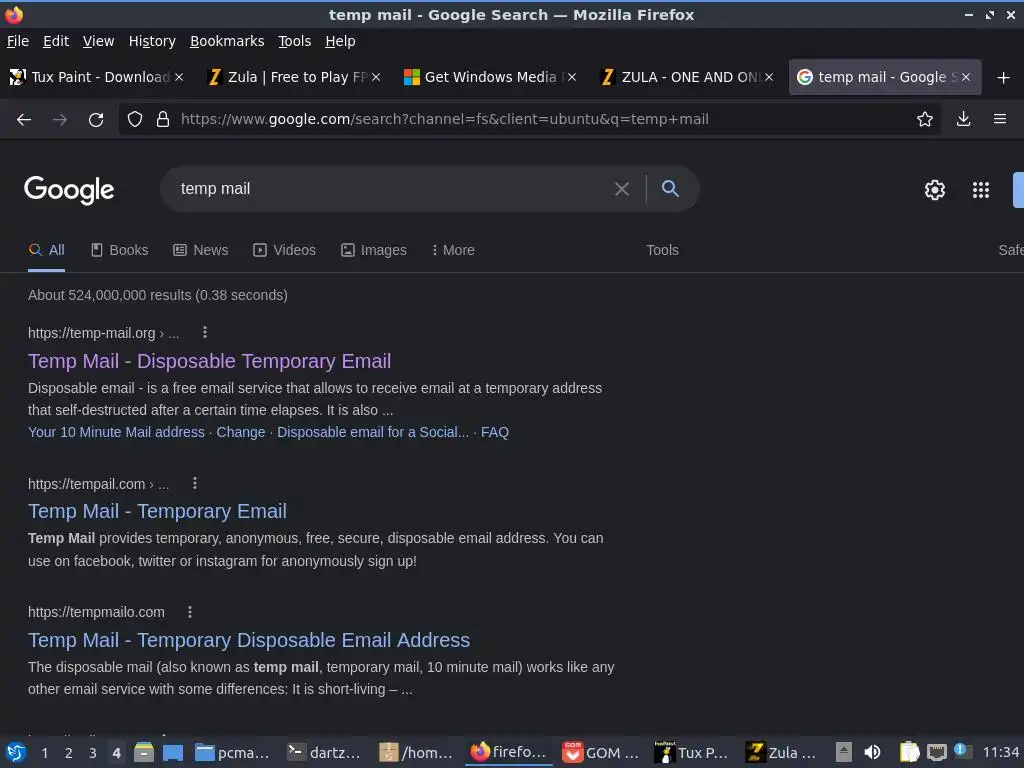The height and width of the screenshot is (768, 1024).
Task: Open the Firefox hamburger application menu
Action: [1000, 119]
